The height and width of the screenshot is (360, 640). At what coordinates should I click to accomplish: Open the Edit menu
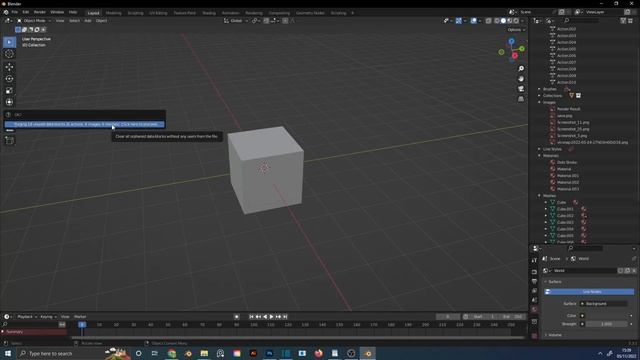coord(26,12)
